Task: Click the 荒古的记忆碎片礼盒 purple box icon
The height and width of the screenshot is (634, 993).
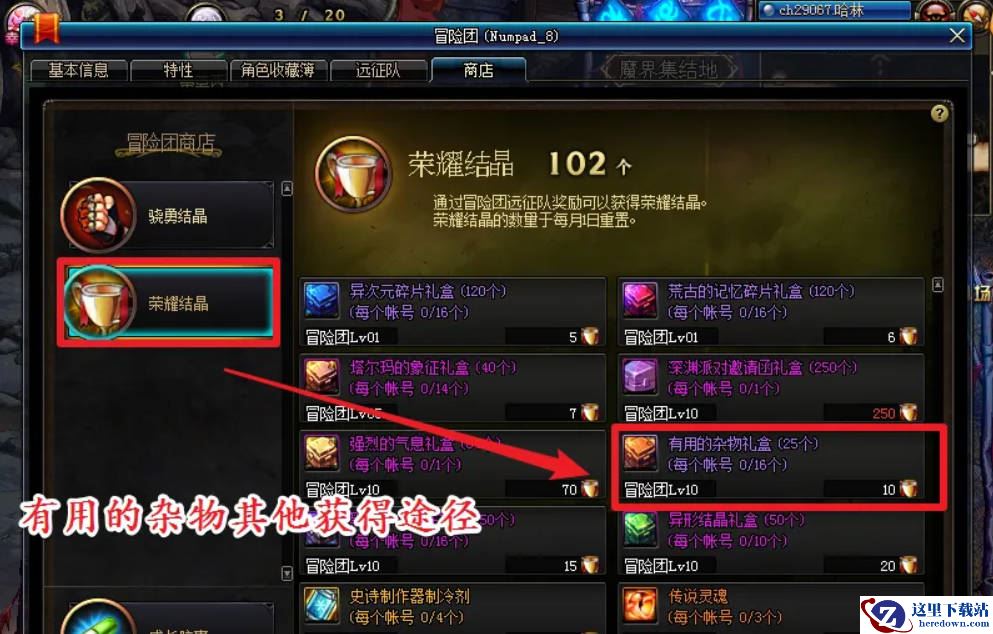Action: pyautogui.click(x=640, y=300)
